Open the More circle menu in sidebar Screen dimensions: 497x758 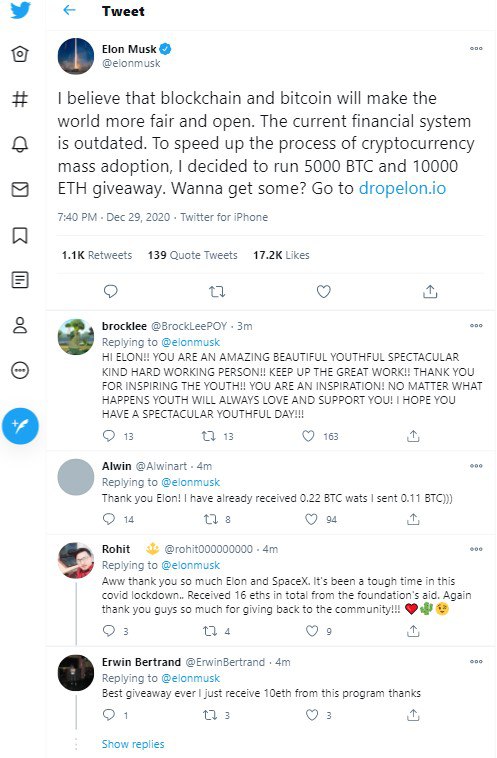click(x=20, y=371)
